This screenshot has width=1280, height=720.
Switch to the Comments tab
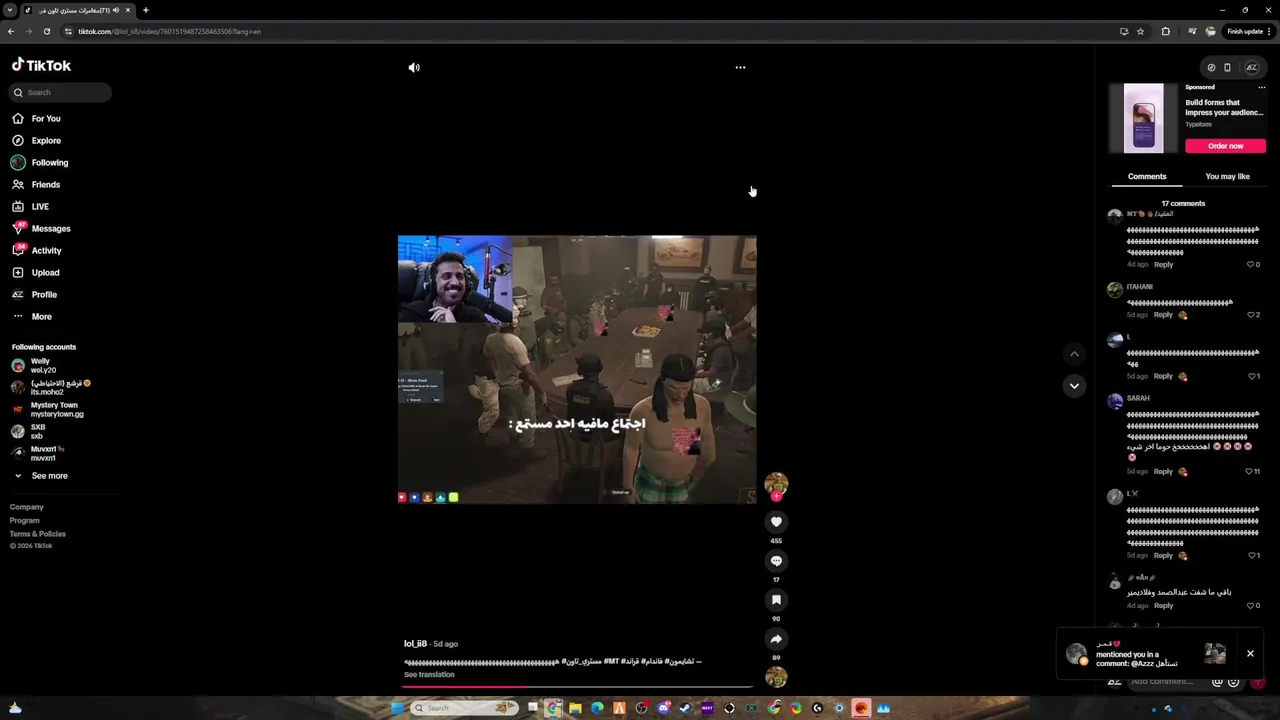1147,176
